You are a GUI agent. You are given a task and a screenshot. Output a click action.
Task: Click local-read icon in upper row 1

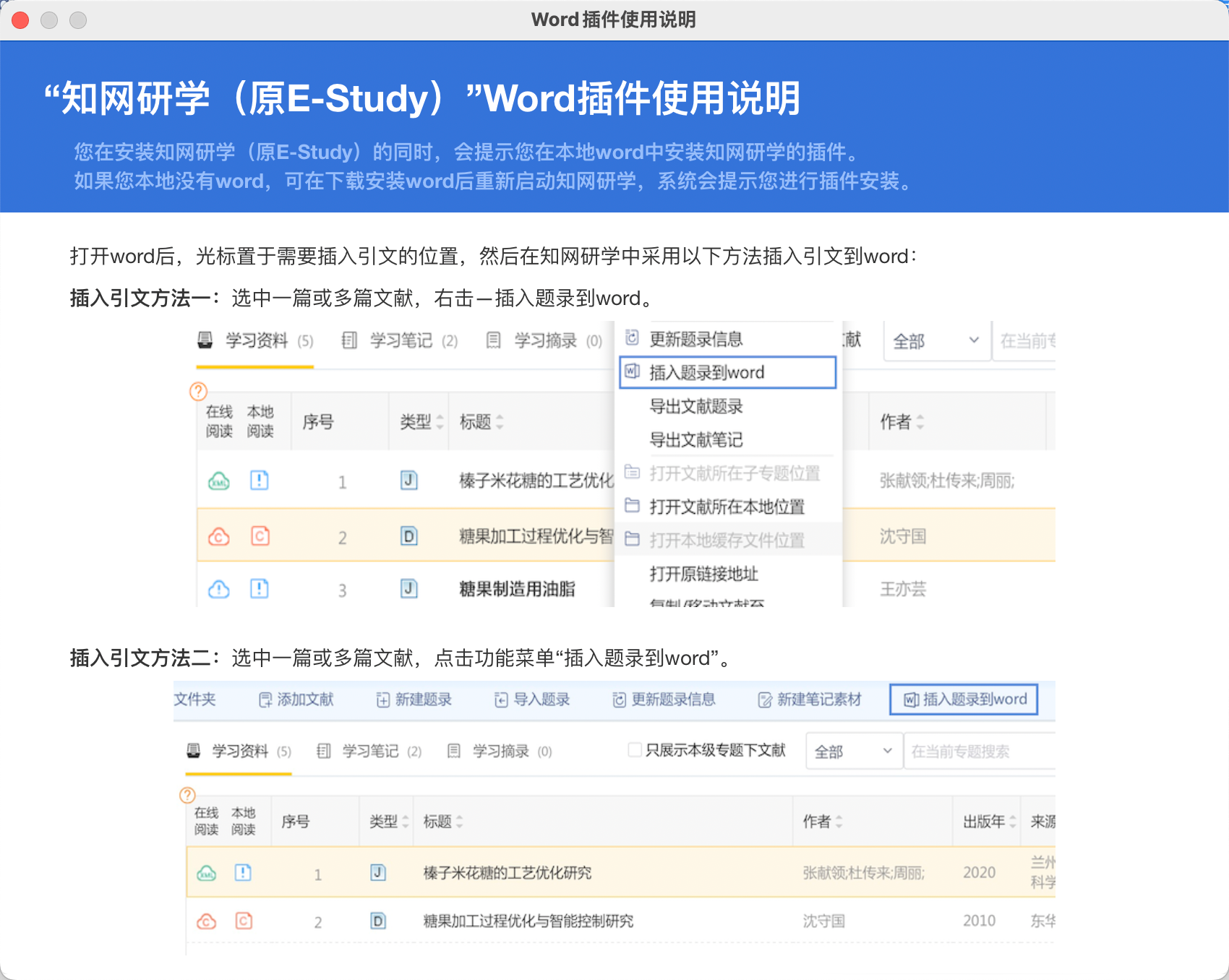pyautogui.click(x=260, y=481)
